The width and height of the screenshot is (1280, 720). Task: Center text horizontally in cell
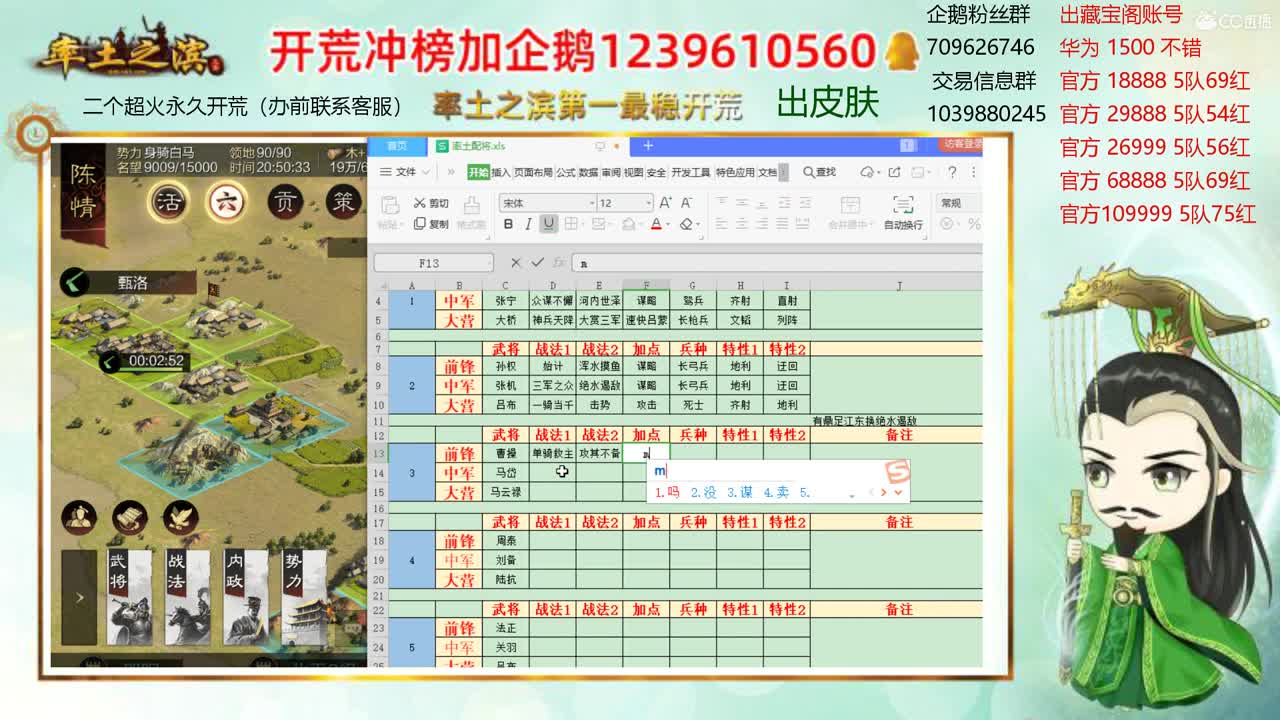click(x=743, y=225)
